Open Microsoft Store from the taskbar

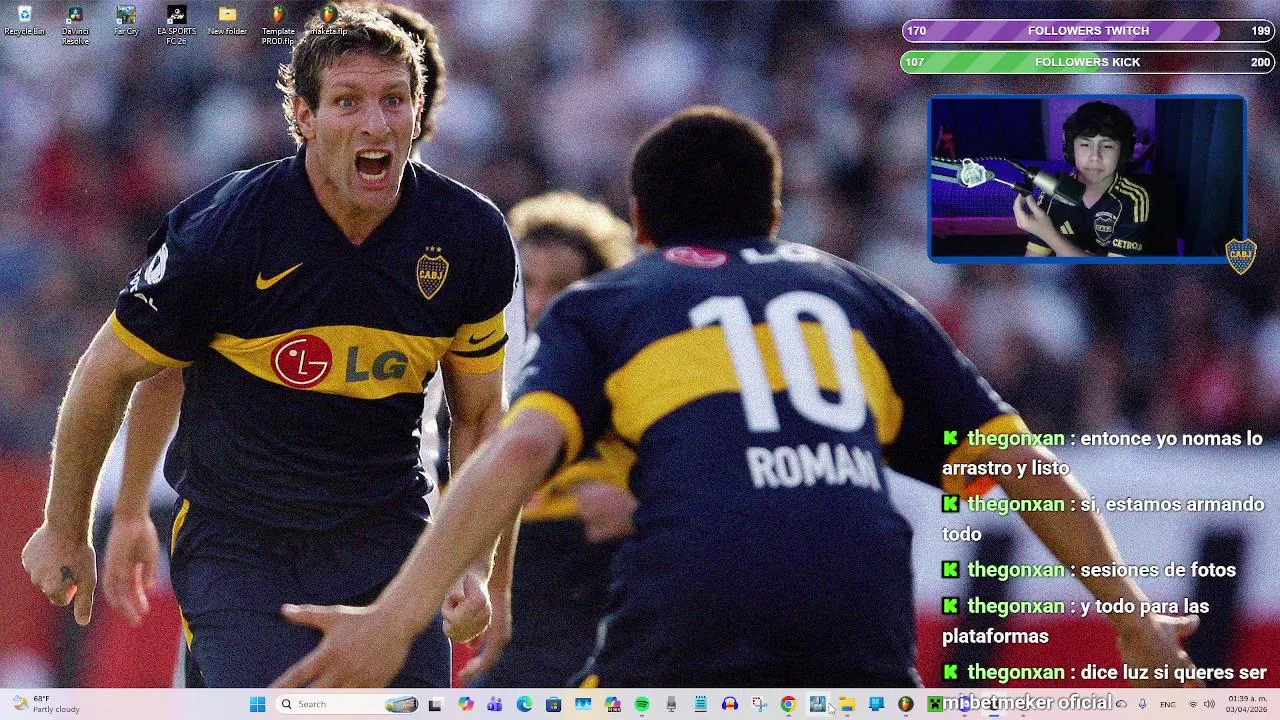[x=553, y=704]
